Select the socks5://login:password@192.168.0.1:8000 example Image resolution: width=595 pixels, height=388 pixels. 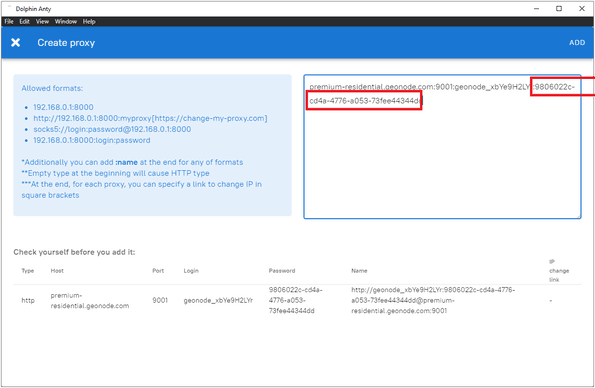pos(112,129)
